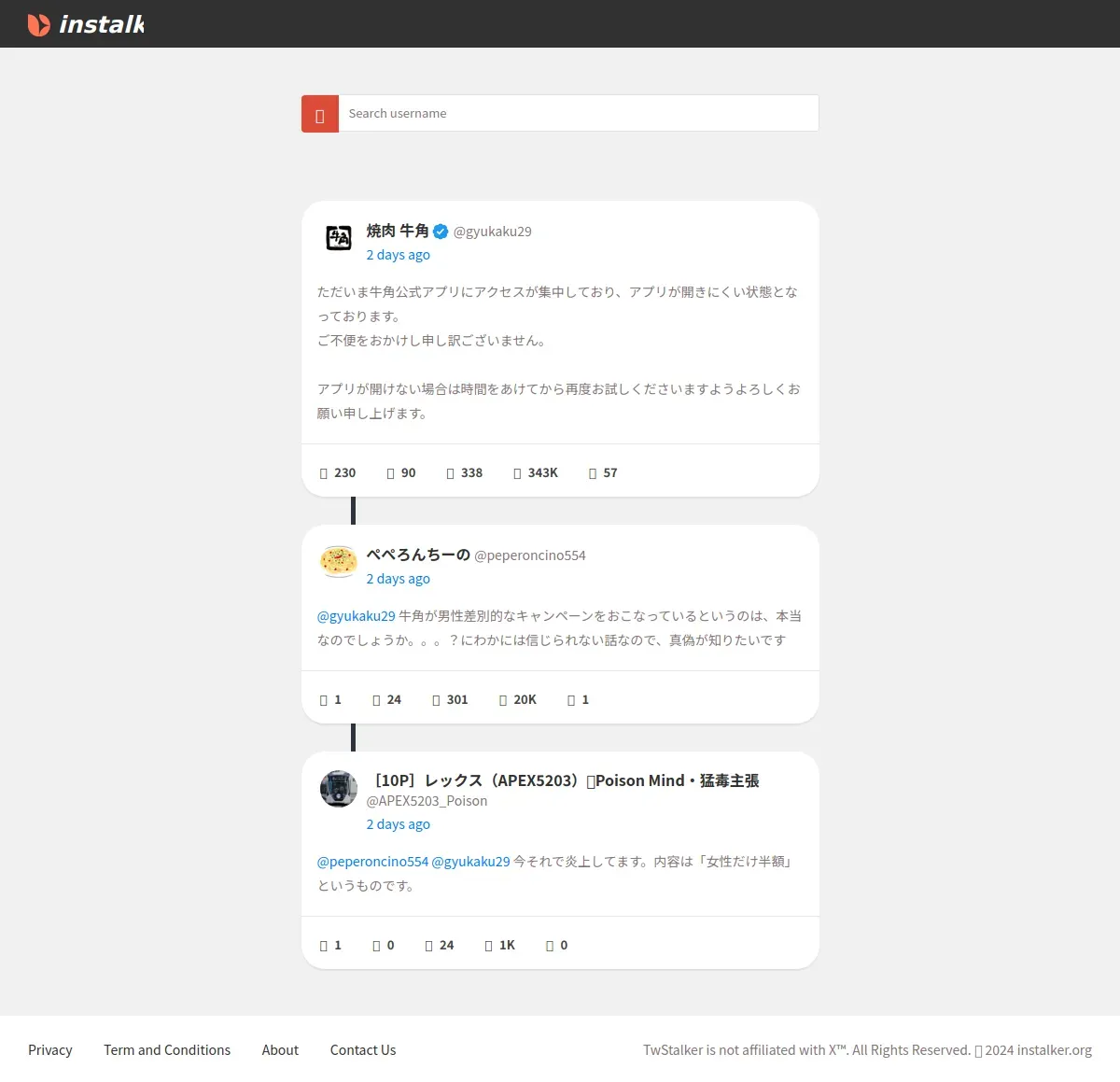This screenshot has height=1082, width=1120.
Task: Open the @peperoncino554 handle in the second post header
Action: 530,555
